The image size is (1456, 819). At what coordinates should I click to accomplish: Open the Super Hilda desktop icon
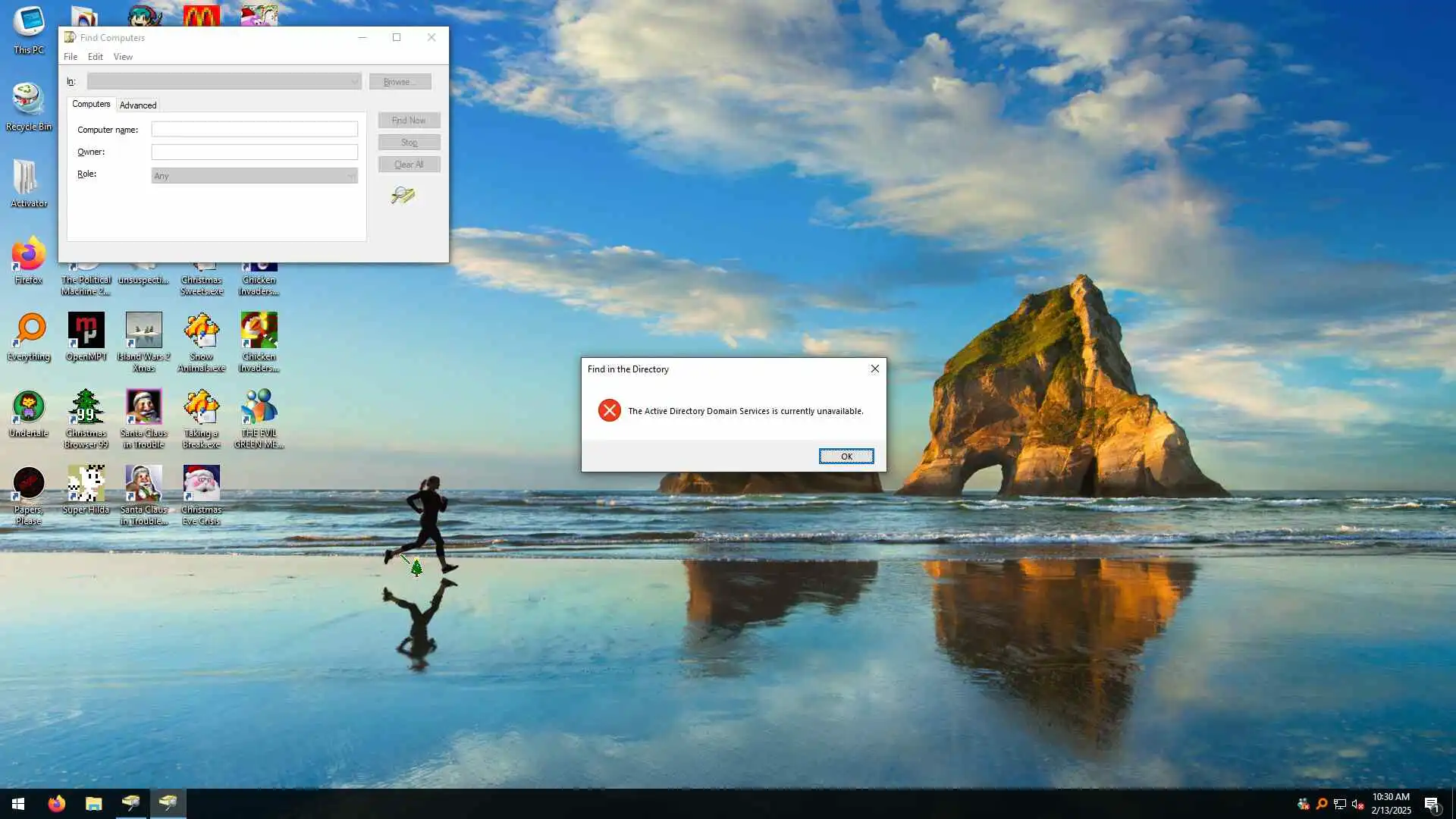(x=86, y=485)
